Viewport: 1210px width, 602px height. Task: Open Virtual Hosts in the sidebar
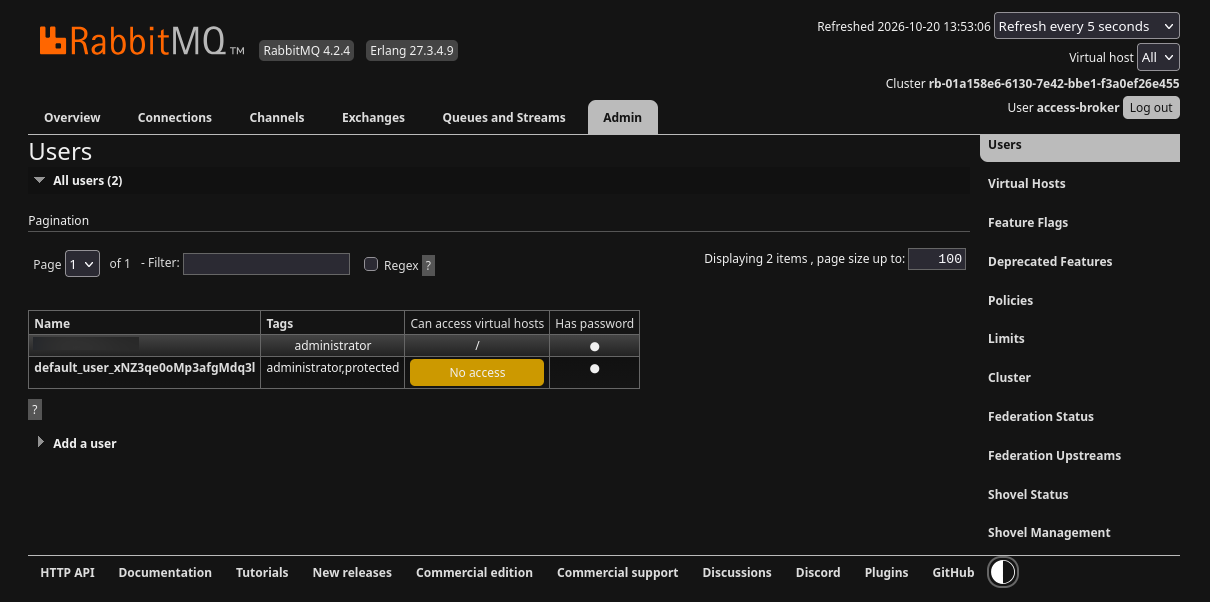[x=1026, y=183]
